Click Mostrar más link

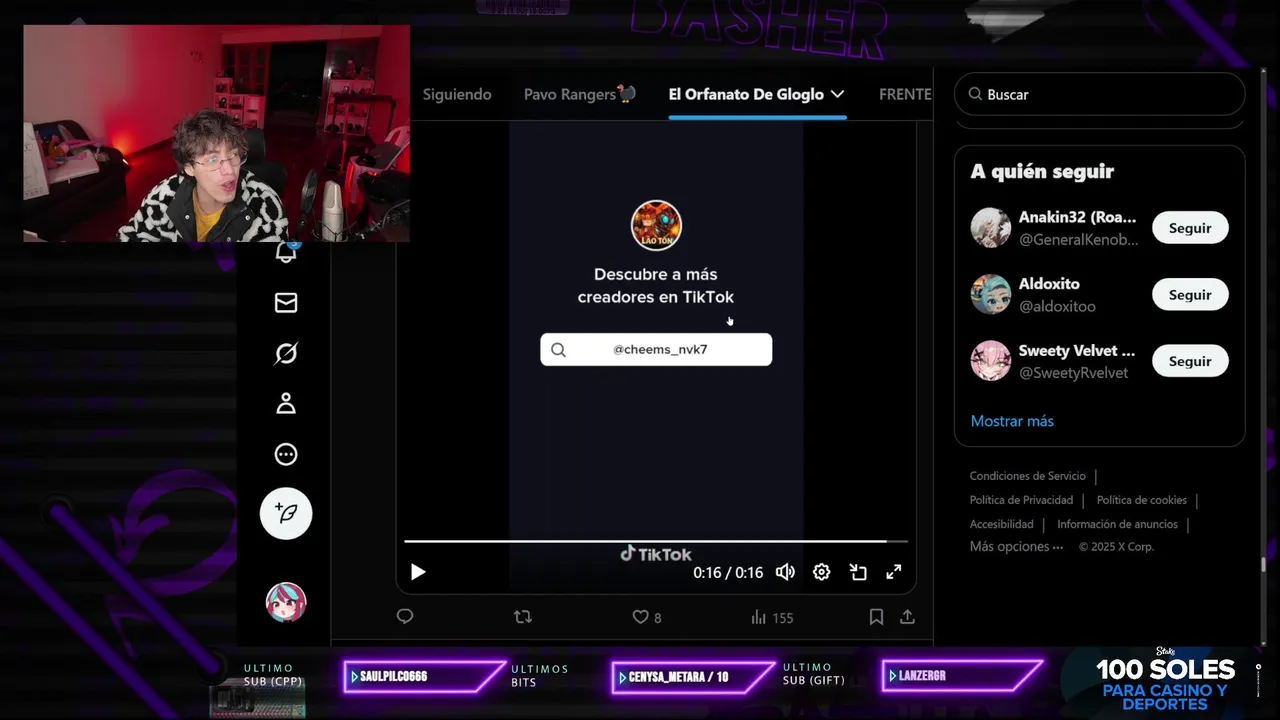point(1012,421)
